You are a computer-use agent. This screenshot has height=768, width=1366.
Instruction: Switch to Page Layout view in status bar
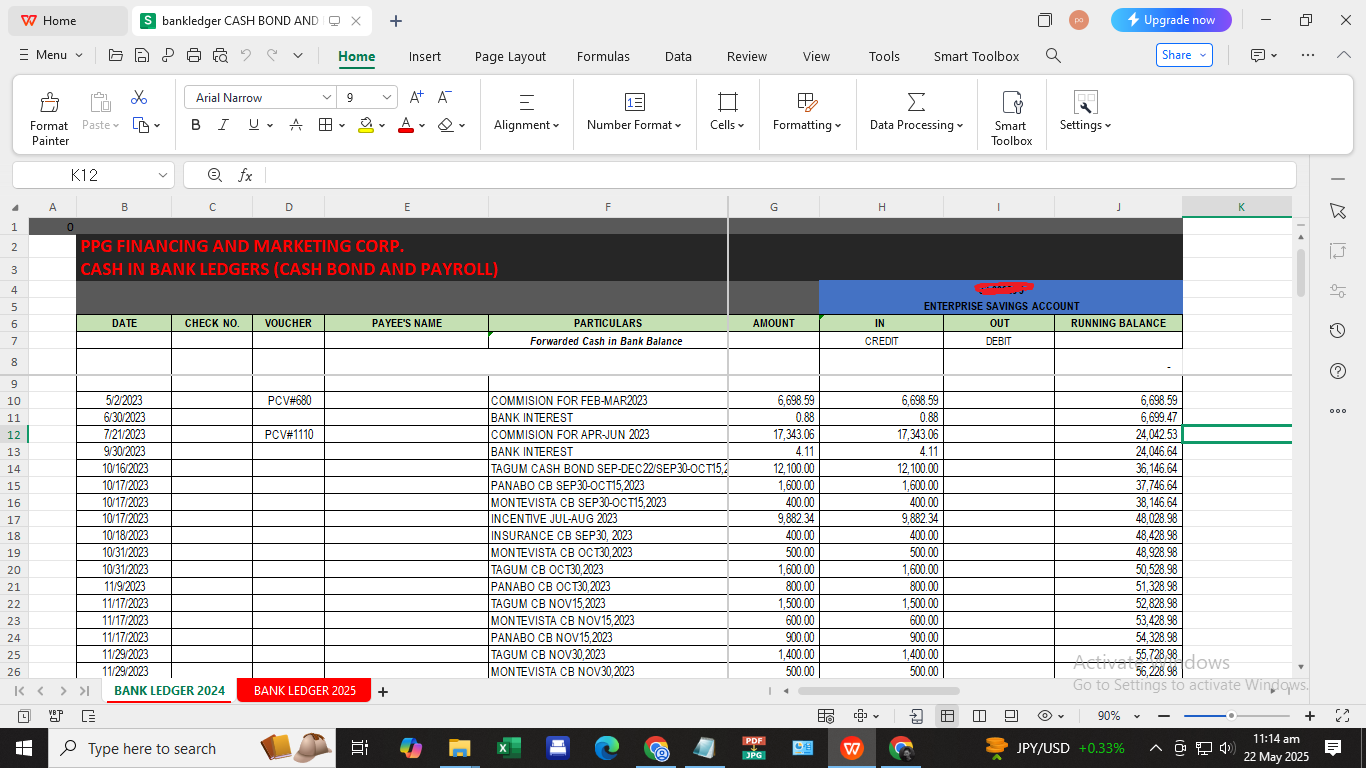click(1011, 716)
